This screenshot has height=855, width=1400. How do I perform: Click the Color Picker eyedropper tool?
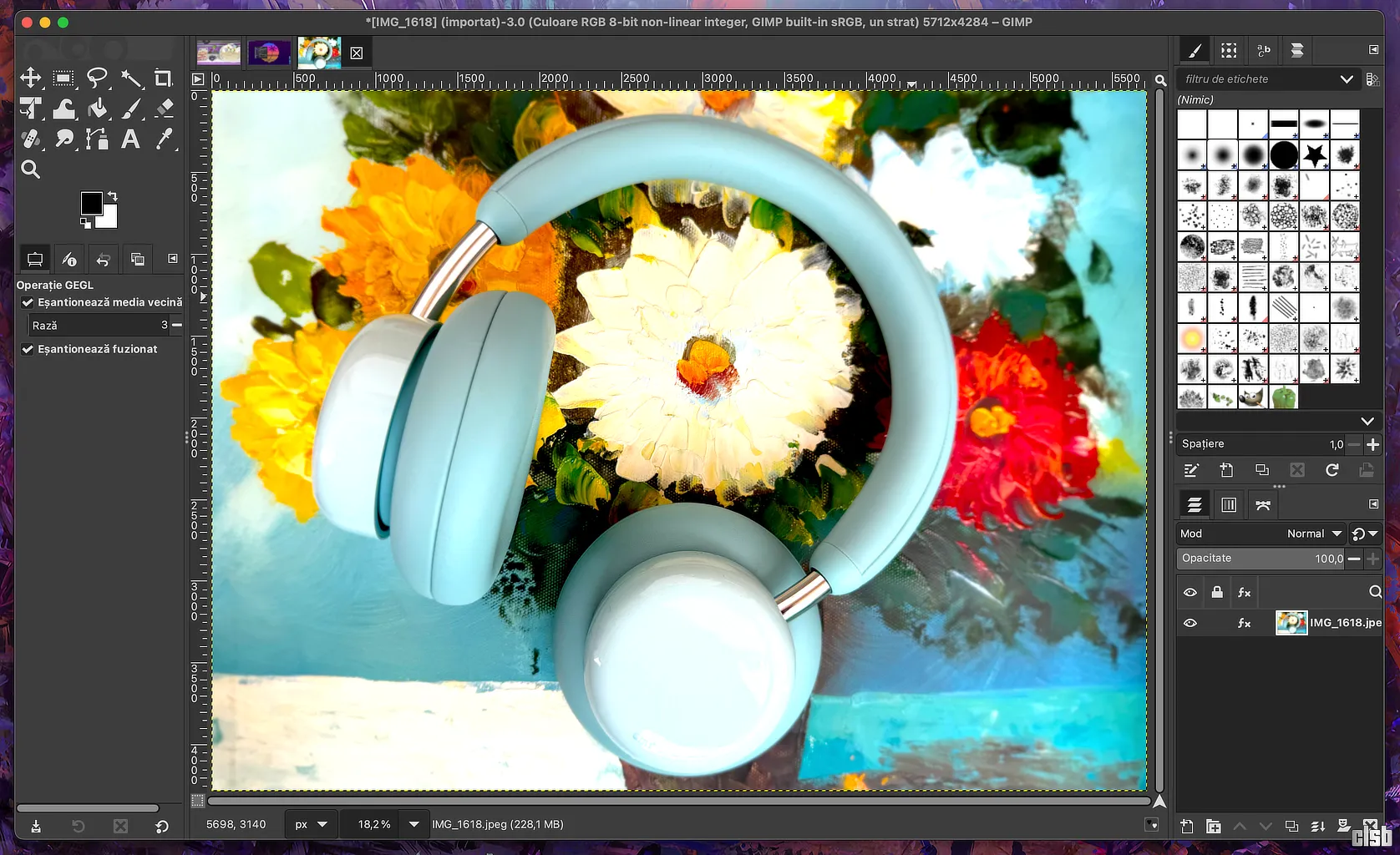click(165, 139)
